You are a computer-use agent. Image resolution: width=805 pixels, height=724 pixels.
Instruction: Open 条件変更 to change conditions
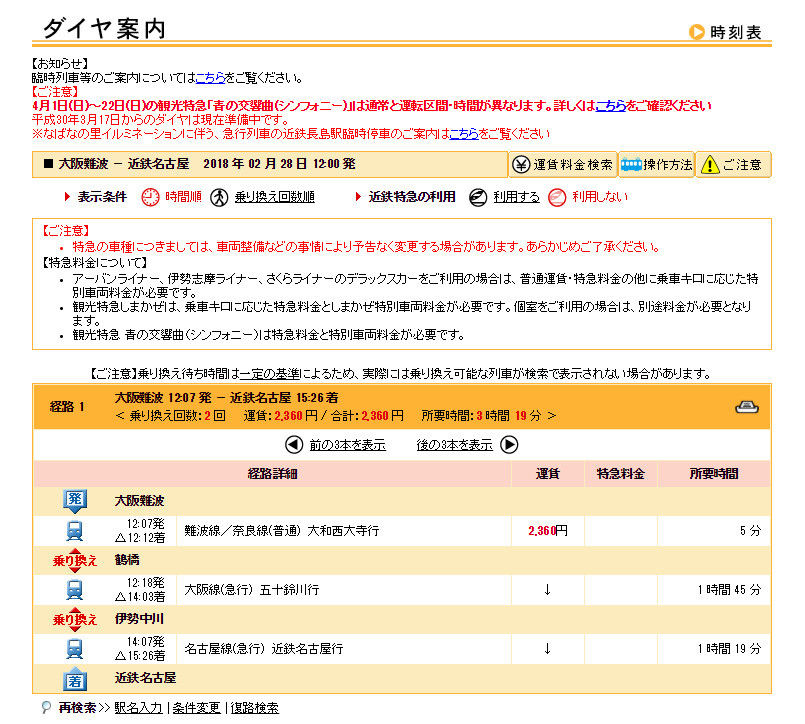[196, 708]
